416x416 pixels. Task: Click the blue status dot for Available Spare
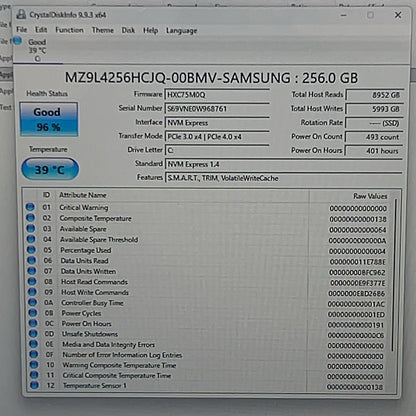(x=31, y=228)
